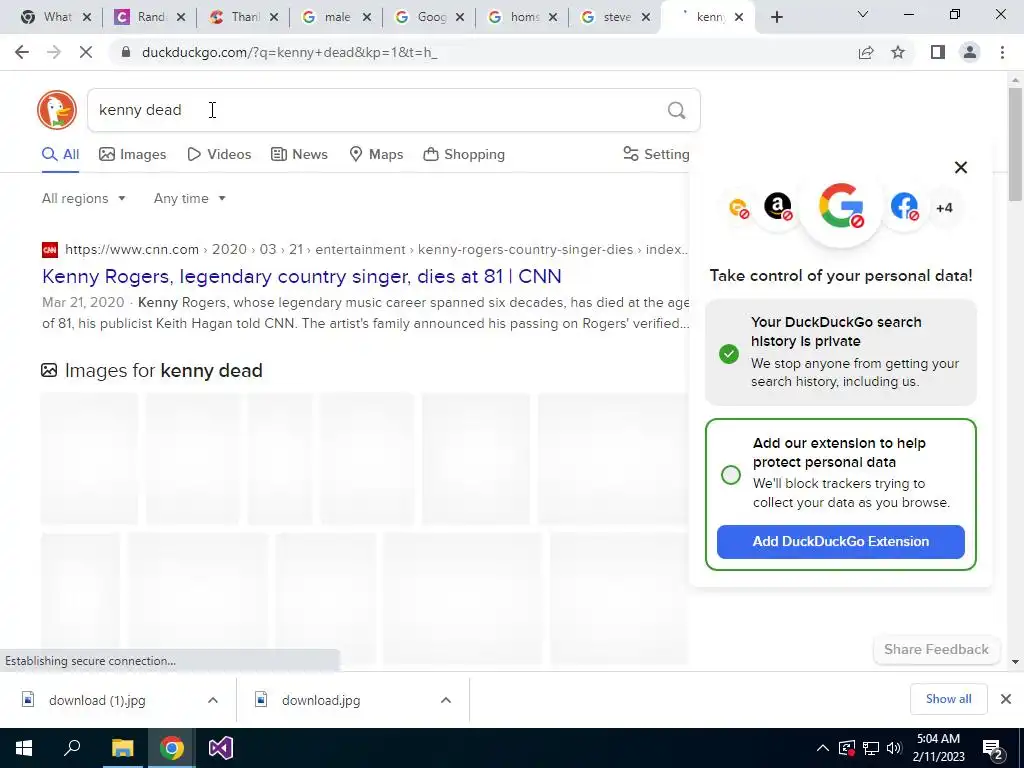The width and height of the screenshot is (1024, 768).
Task: Bookmark this page with the star icon
Action: 898,52
